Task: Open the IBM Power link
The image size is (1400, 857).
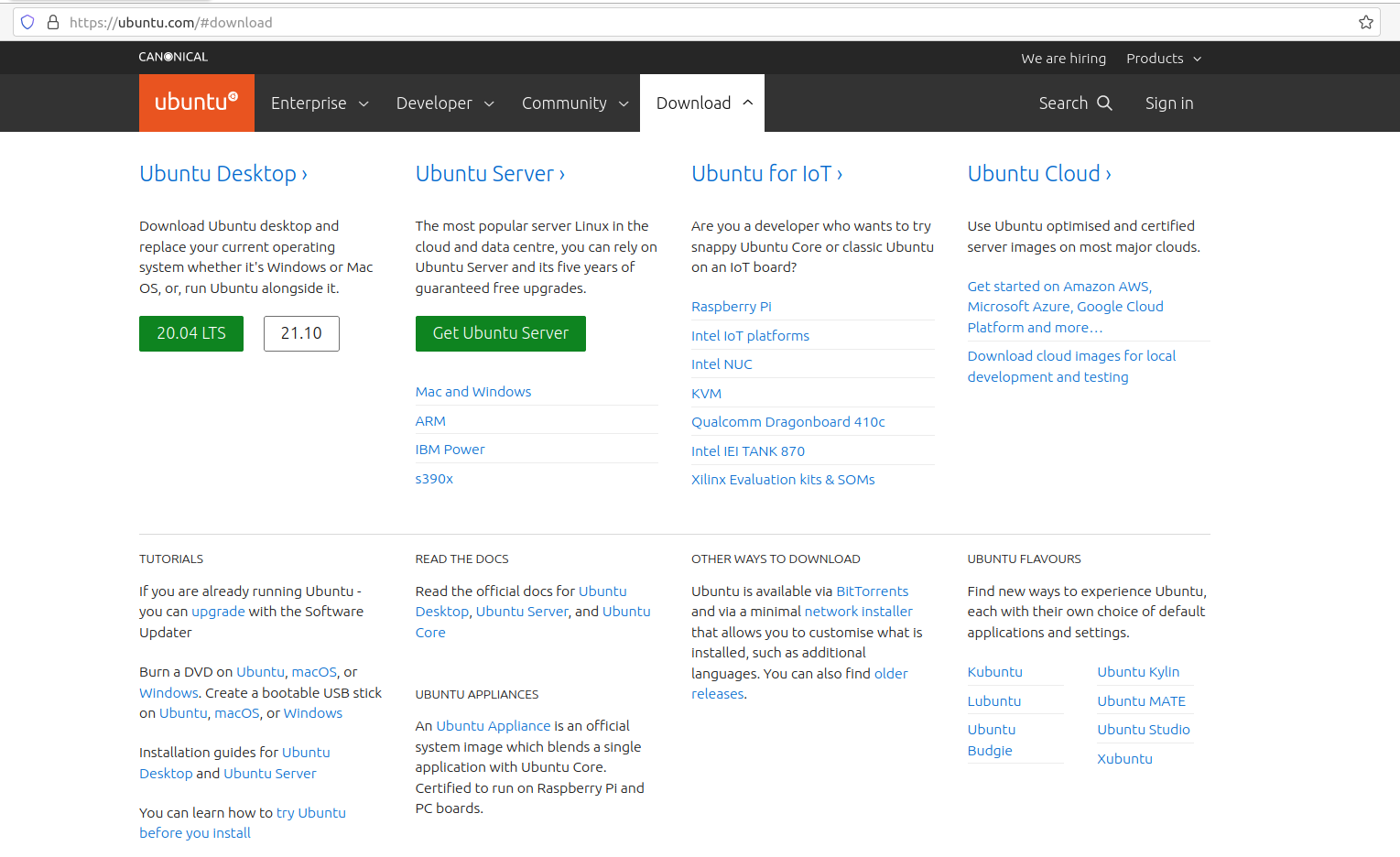Action: (x=450, y=450)
